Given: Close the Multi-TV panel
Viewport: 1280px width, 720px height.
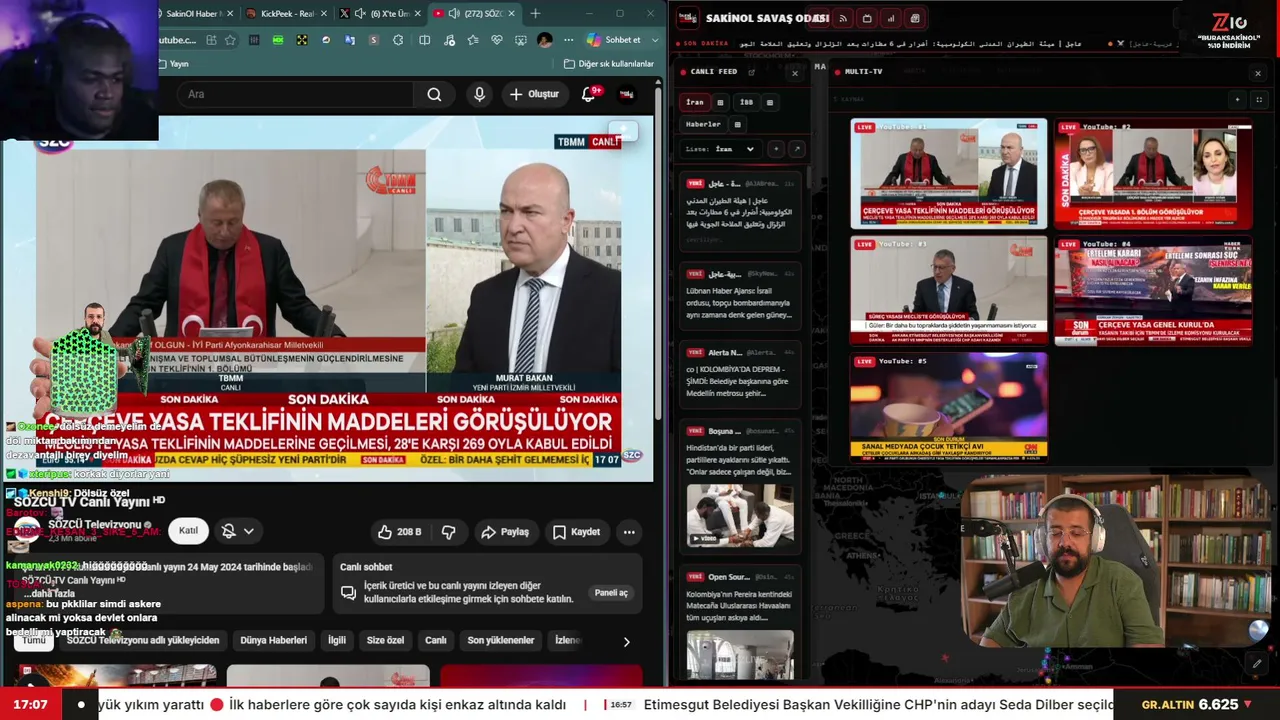Looking at the screenshot, I should coord(1258,73).
